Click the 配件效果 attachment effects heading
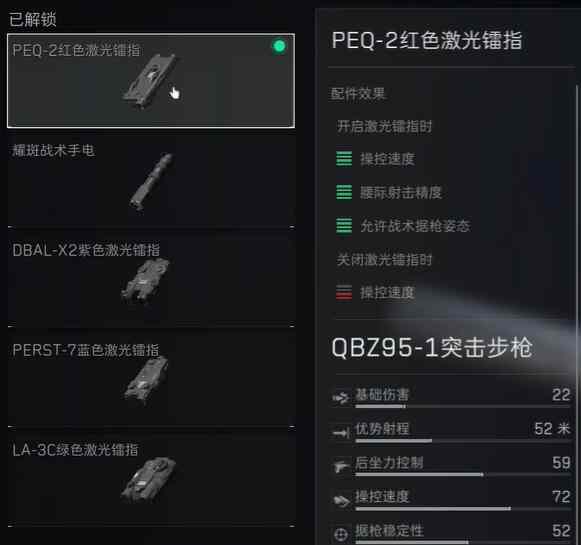Viewport: 581px width, 545px height. click(x=357, y=94)
